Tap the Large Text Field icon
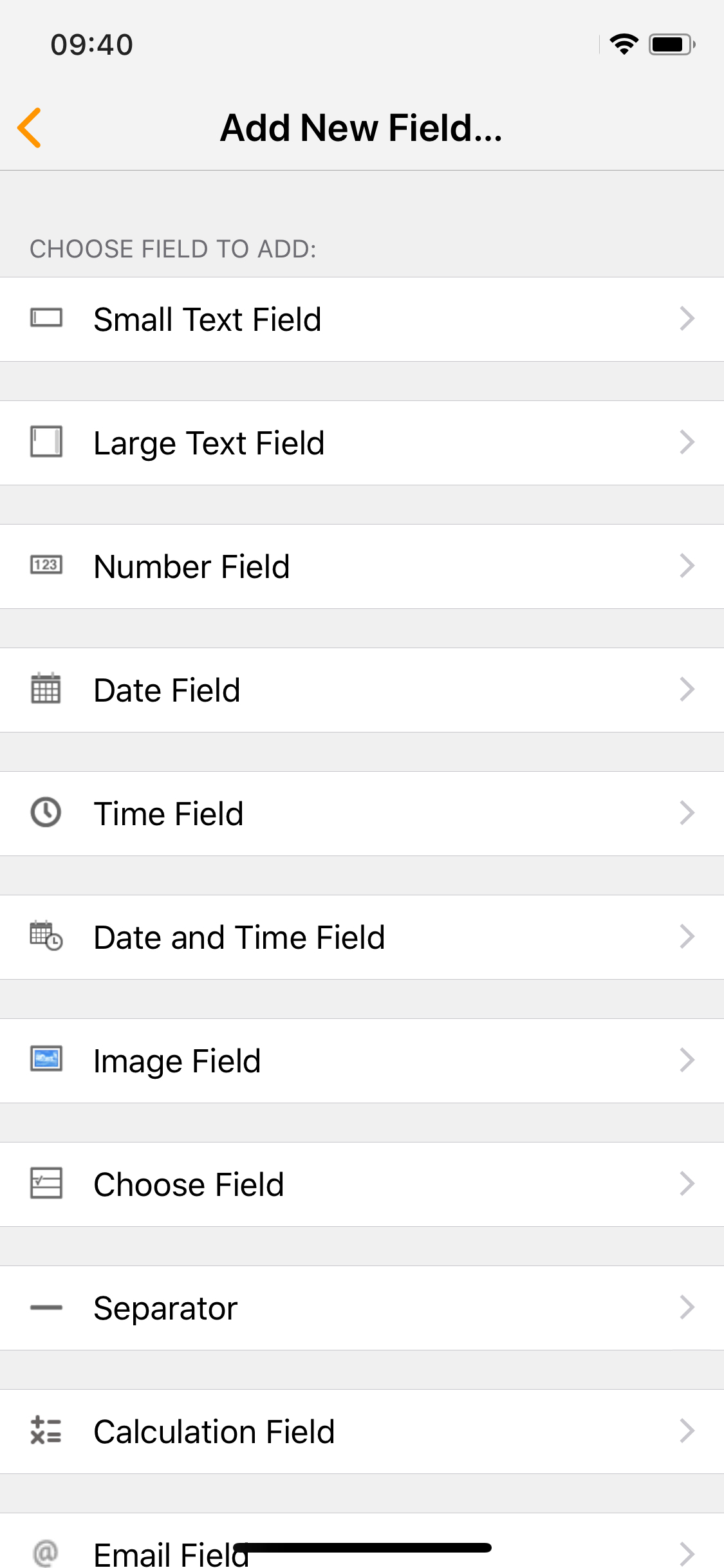 [x=46, y=442]
